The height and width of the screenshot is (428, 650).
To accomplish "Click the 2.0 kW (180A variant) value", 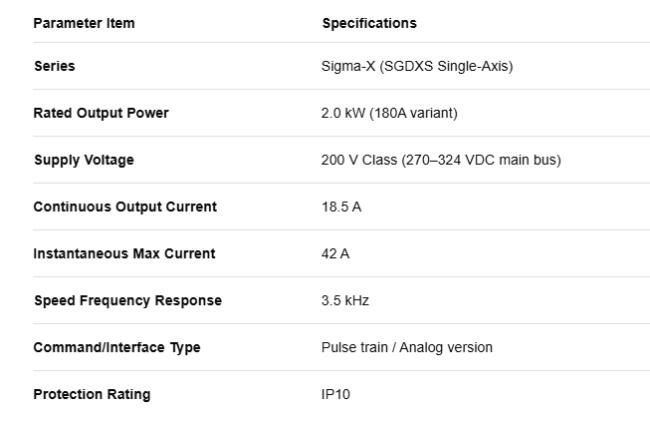I will pos(389,113).
